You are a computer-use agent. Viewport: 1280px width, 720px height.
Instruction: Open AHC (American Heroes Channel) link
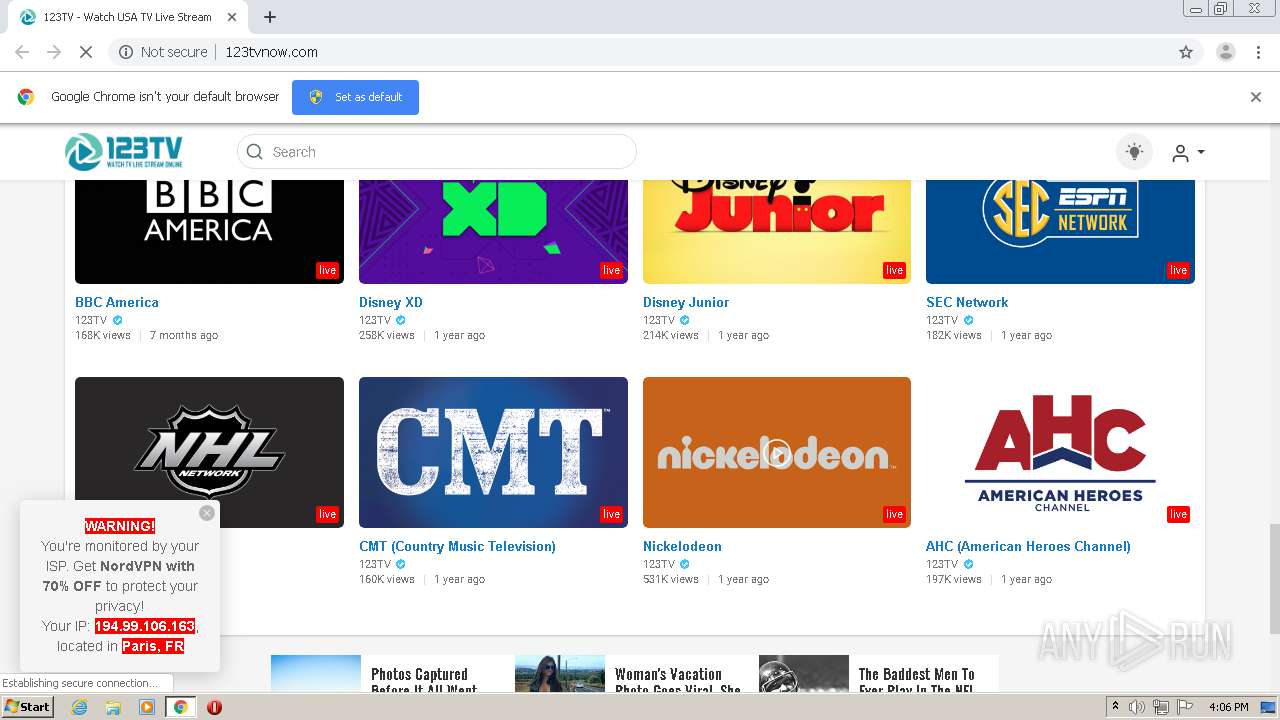[x=1028, y=546]
